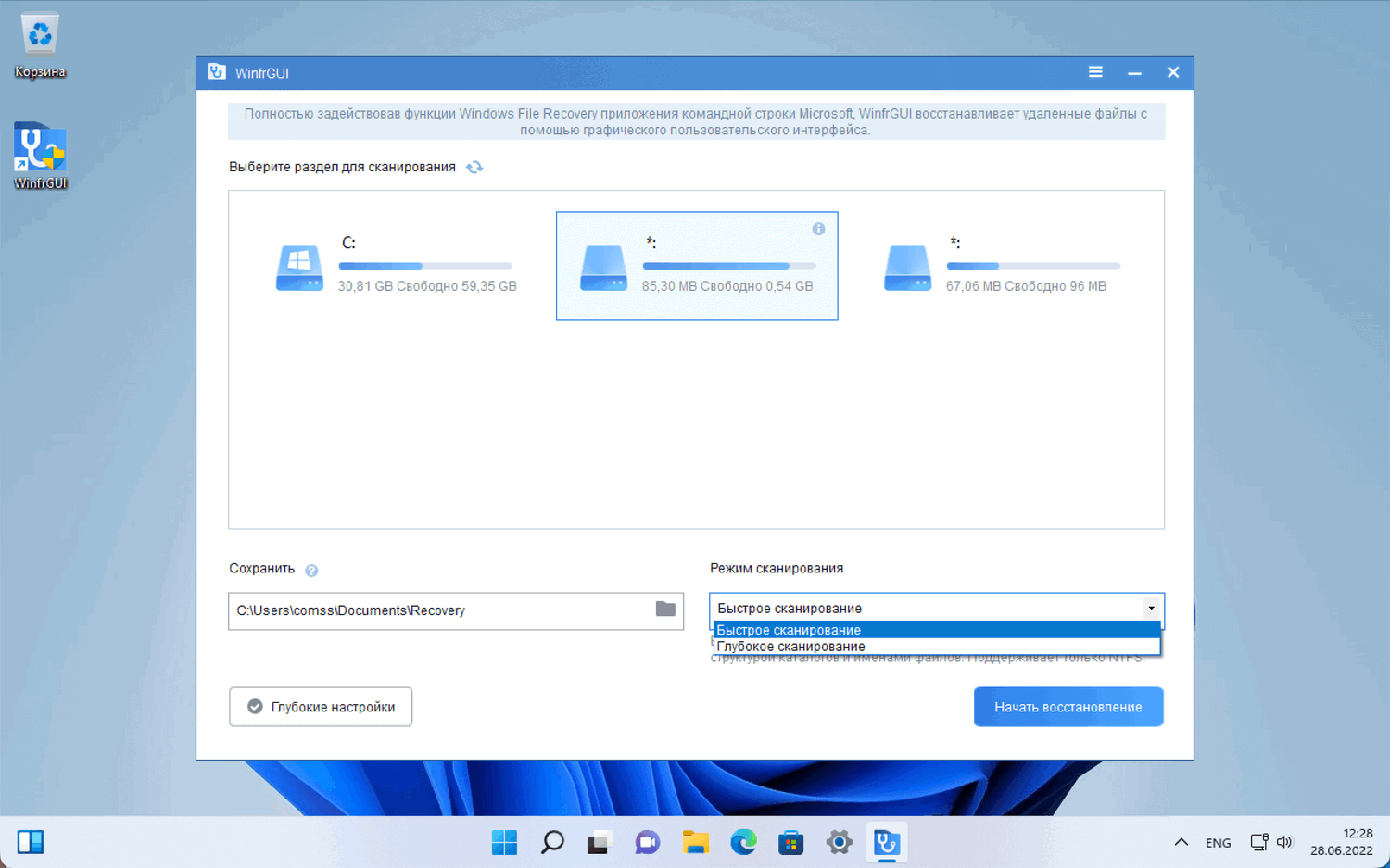Select the C: drive partition icon
This screenshot has width=1390, height=868.
tap(299, 269)
